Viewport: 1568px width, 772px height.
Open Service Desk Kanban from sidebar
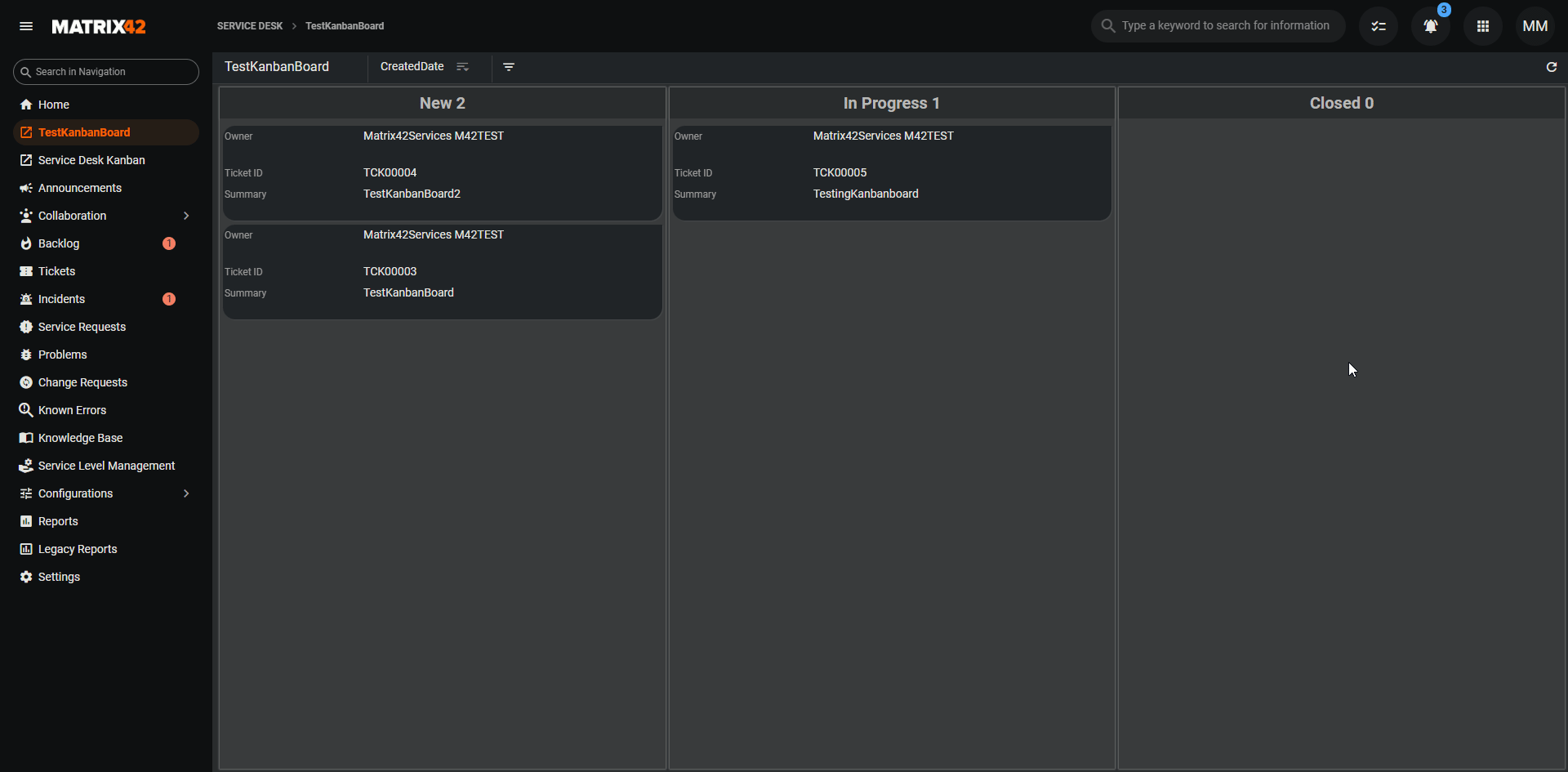point(91,160)
